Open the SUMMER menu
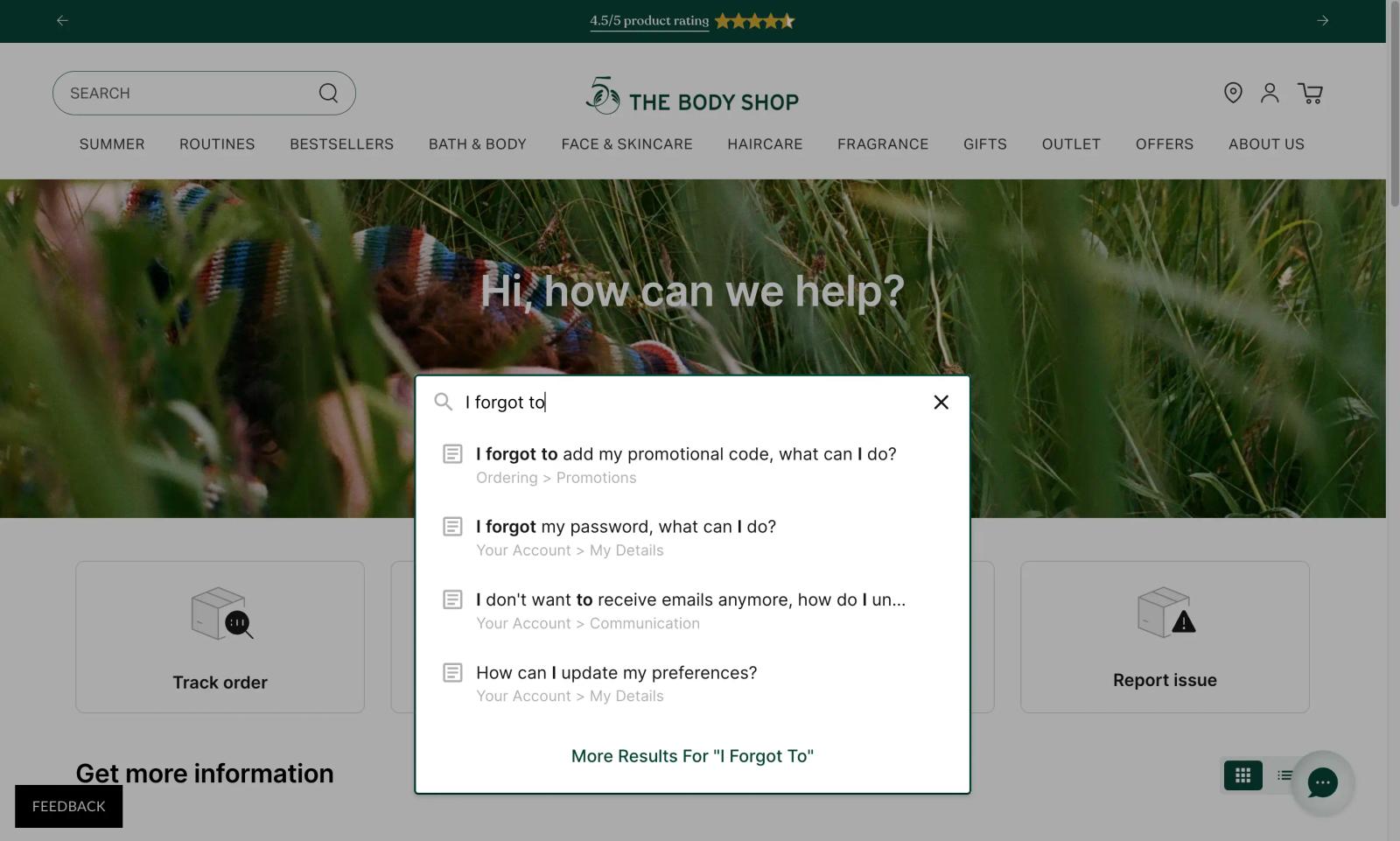The width and height of the screenshot is (1400, 841). point(112,144)
